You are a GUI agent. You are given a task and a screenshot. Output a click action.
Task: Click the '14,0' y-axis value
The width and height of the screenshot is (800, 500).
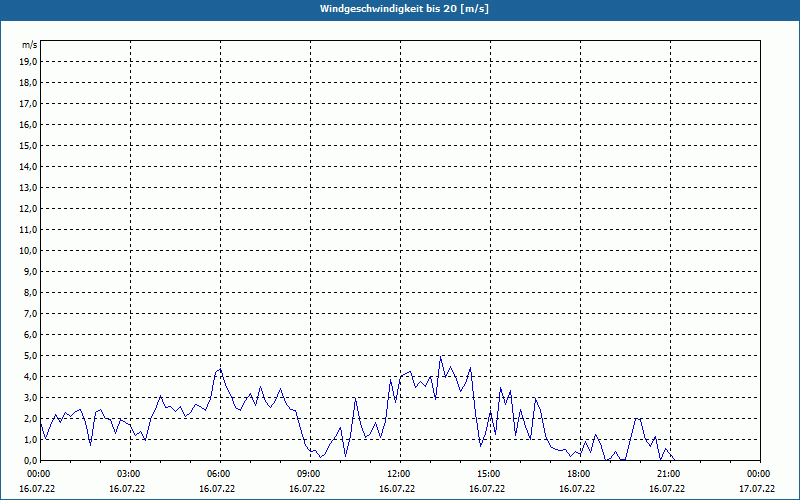(28, 166)
